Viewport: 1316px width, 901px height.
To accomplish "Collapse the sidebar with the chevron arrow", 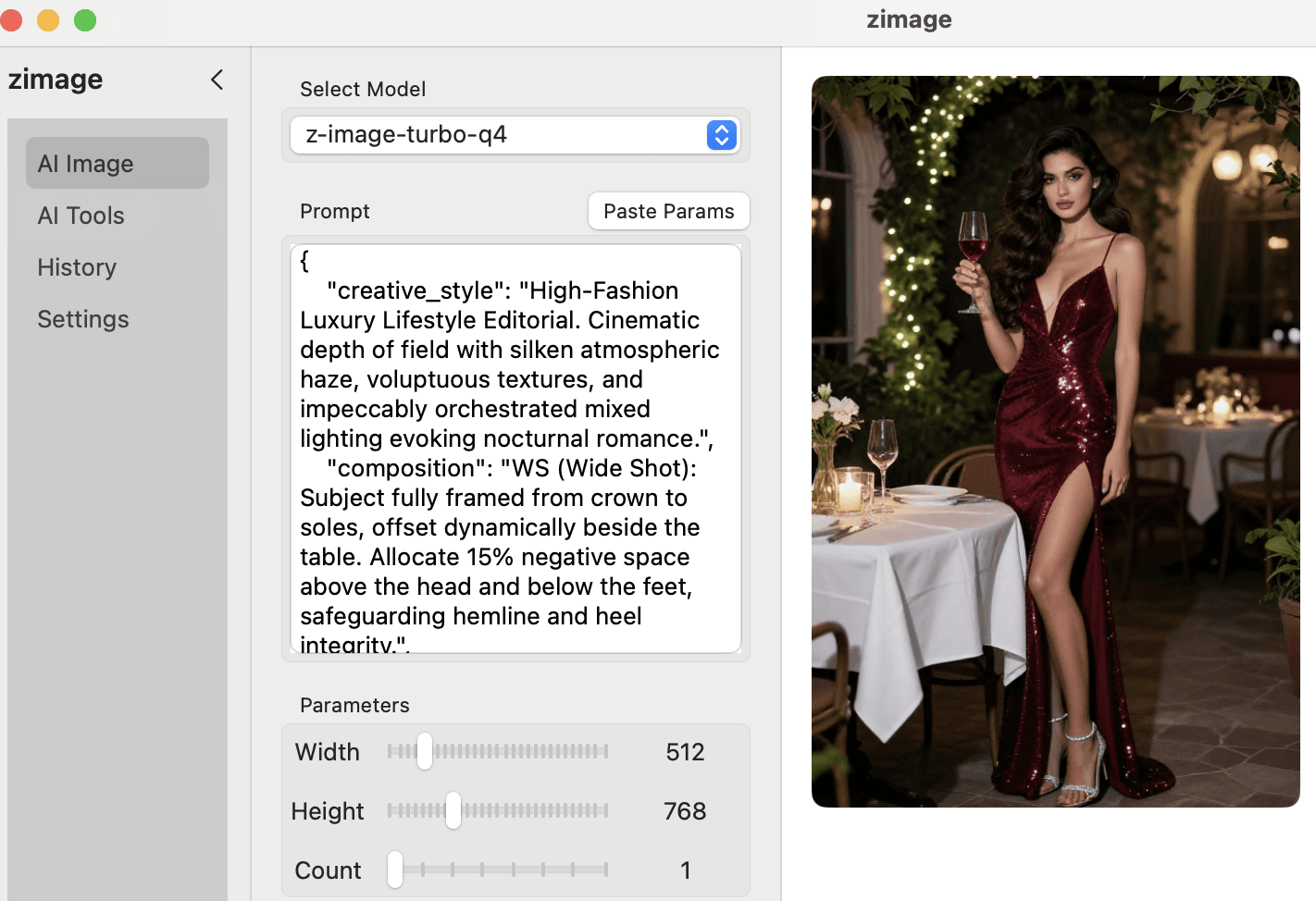I will pyautogui.click(x=217, y=80).
